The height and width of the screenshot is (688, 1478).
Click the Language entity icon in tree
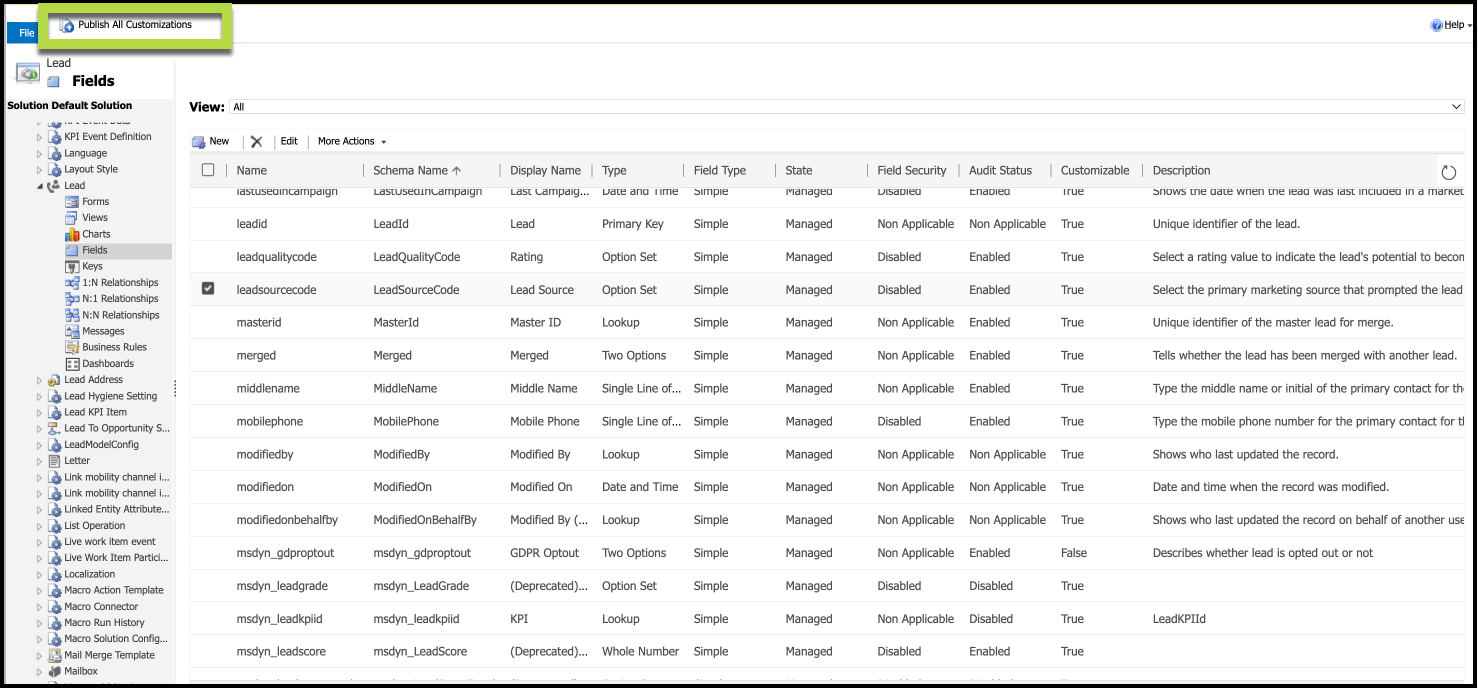[x=55, y=154]
